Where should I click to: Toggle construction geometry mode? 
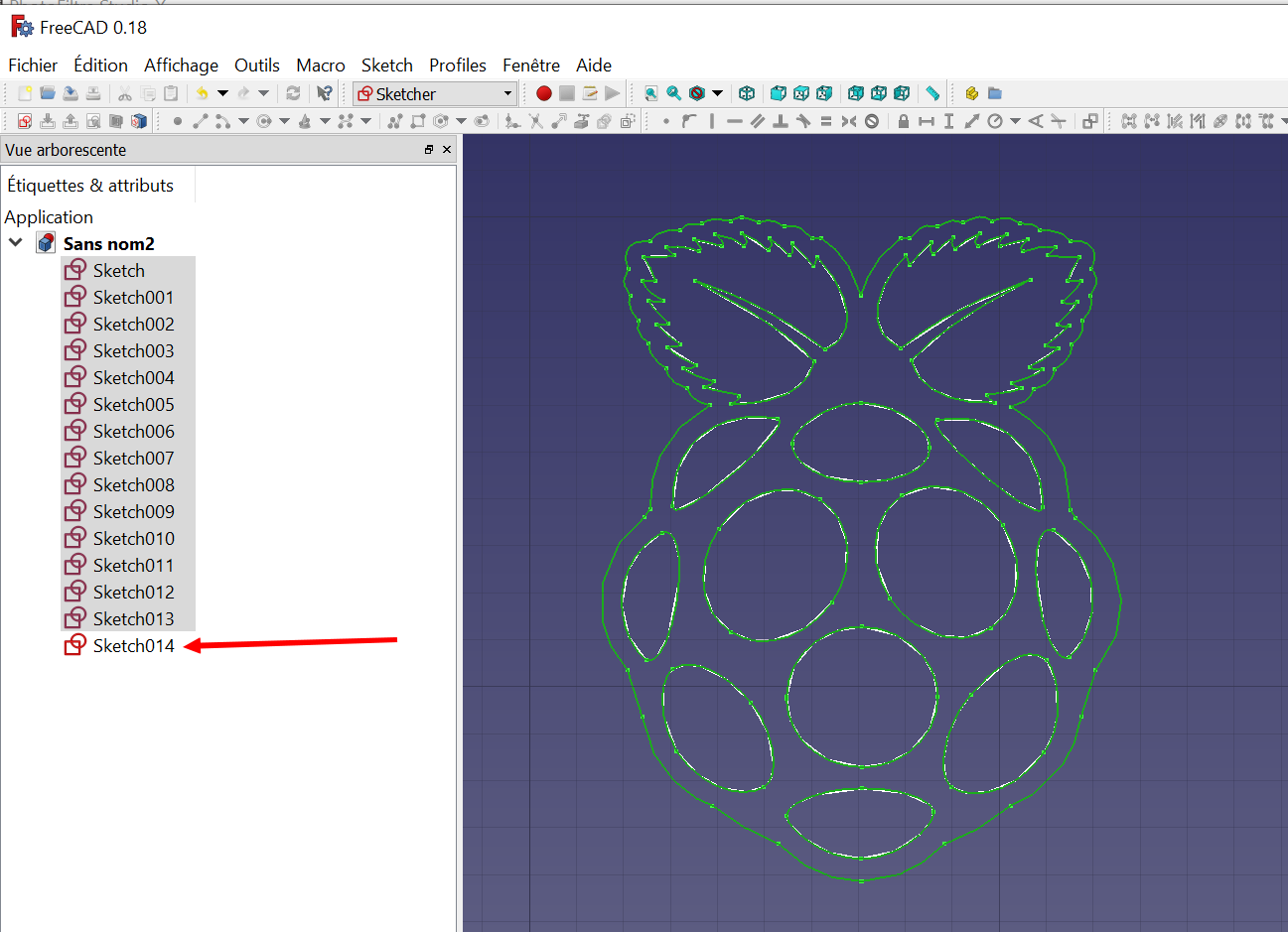[x=627, y=121]
